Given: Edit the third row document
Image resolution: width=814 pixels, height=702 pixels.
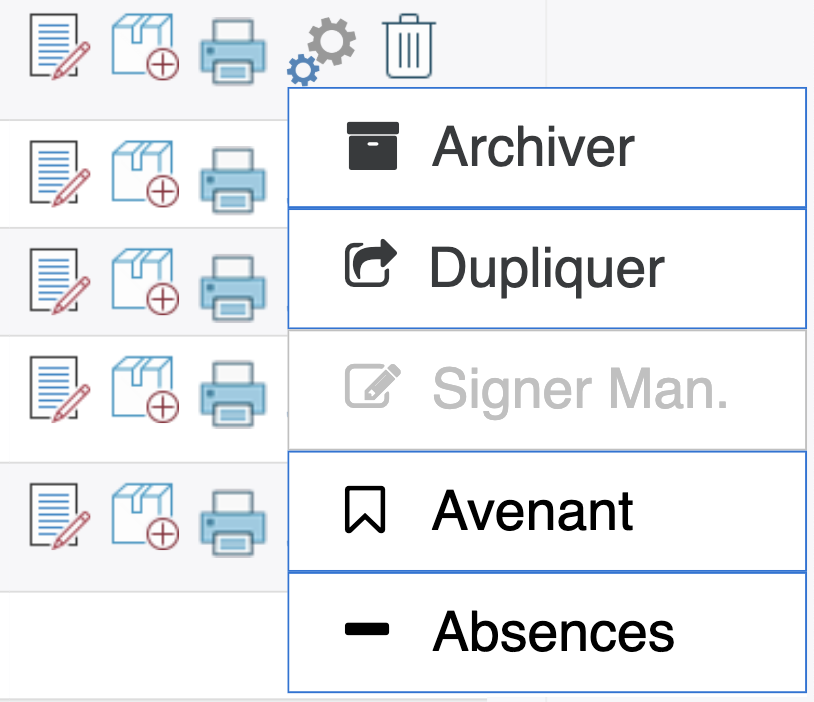Looking at the screenshot, I should pyautogui.click(x=60, y=281).
